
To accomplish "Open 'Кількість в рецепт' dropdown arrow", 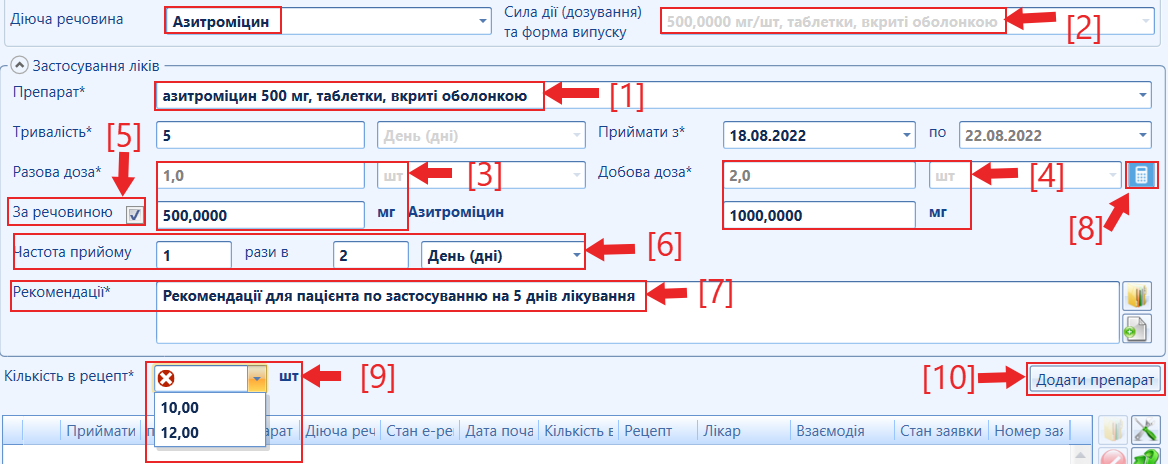I will [x=256, y=379].
